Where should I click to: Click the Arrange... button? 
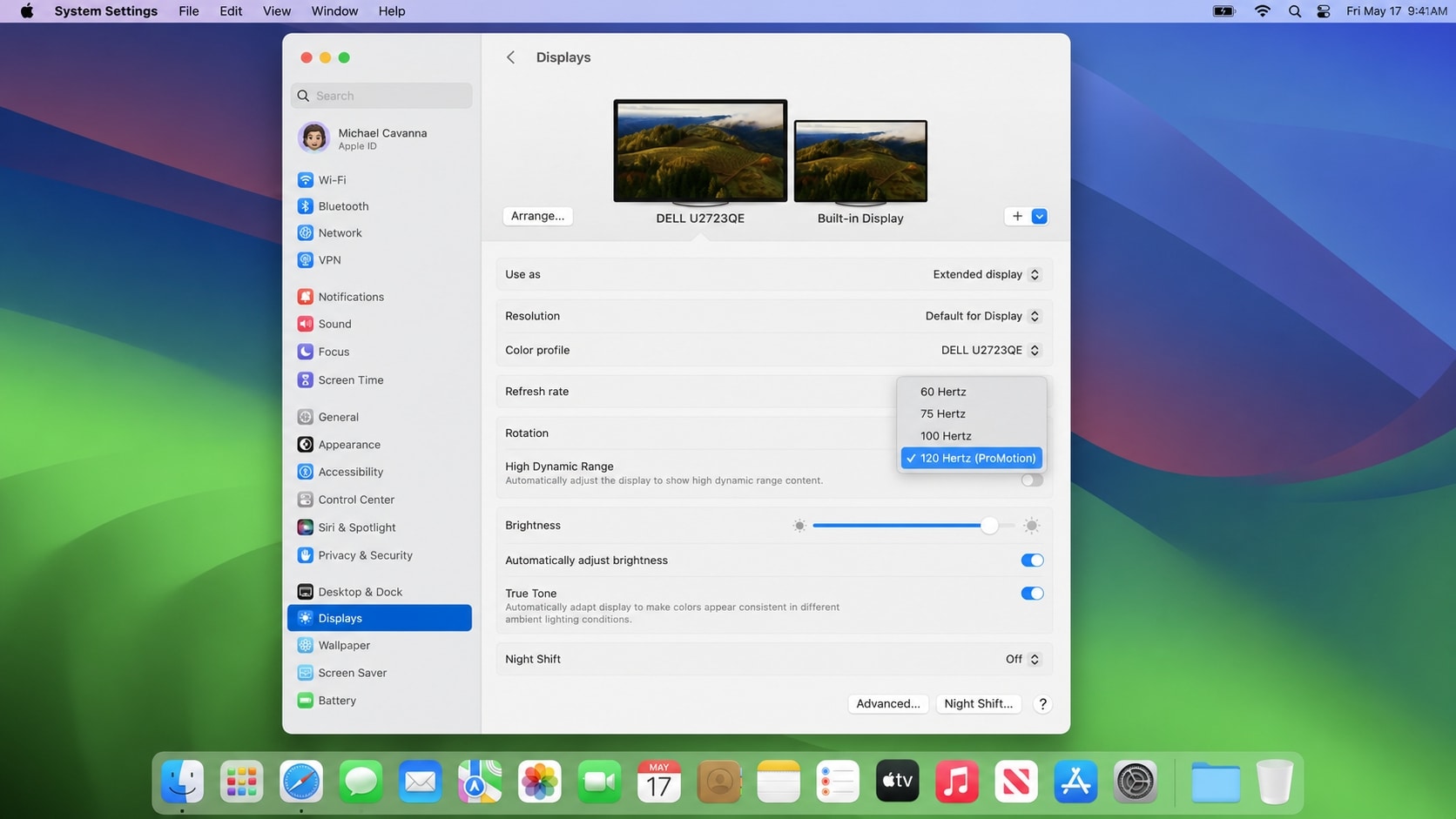(x=537, y=216)
